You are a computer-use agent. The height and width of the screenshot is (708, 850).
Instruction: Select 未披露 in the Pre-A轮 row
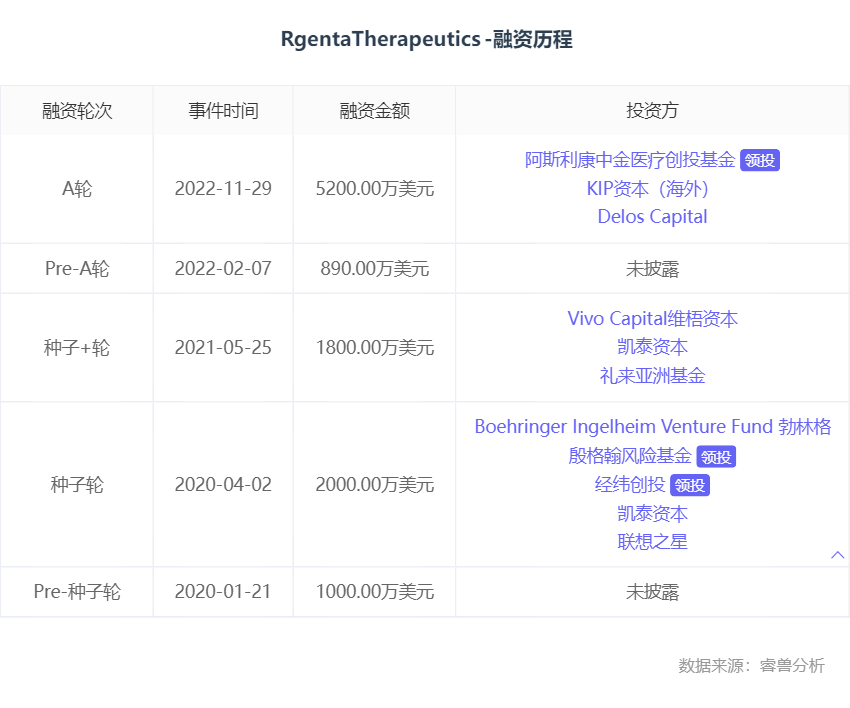pyautogui.click(x=652, y=268)
